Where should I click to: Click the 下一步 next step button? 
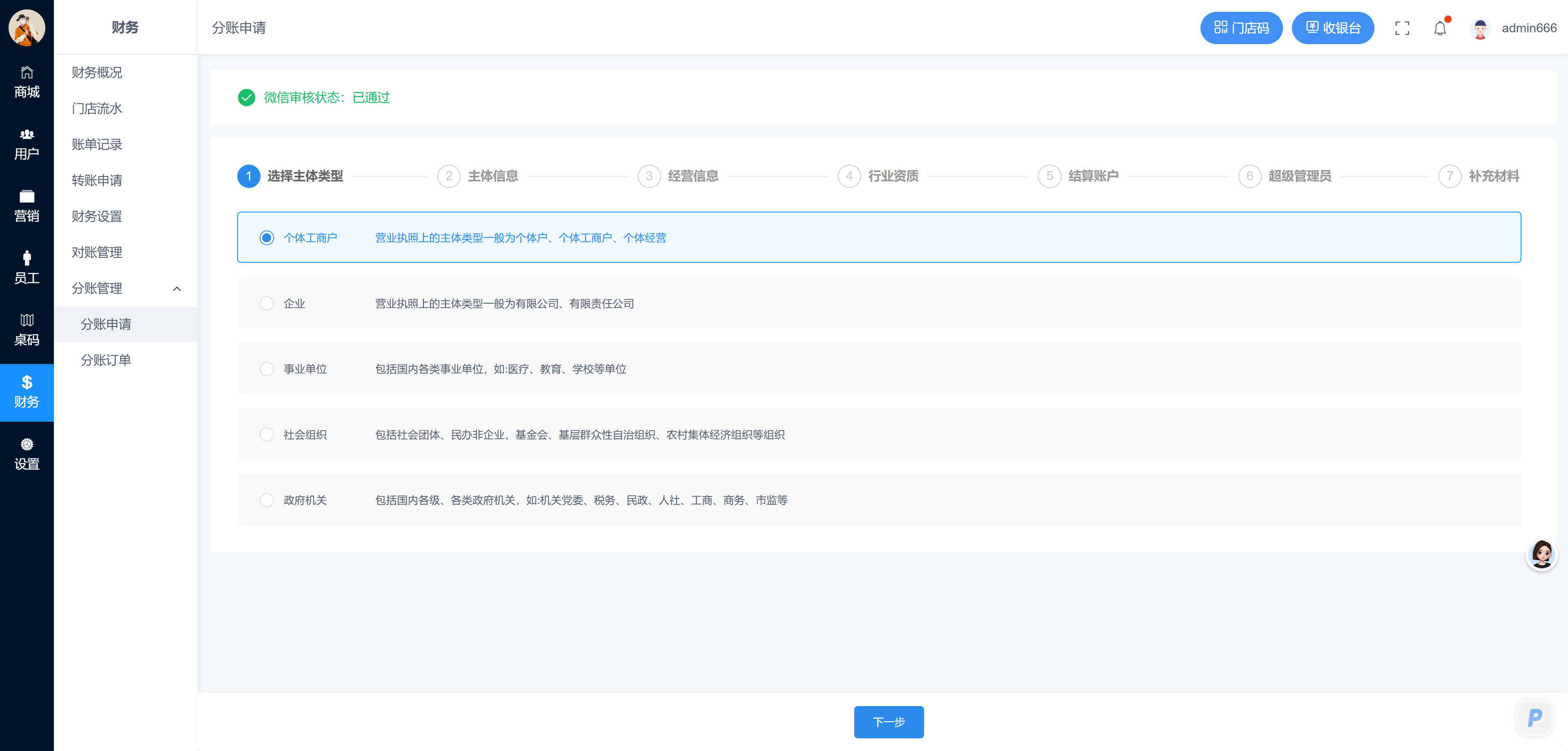coord(889,722)
